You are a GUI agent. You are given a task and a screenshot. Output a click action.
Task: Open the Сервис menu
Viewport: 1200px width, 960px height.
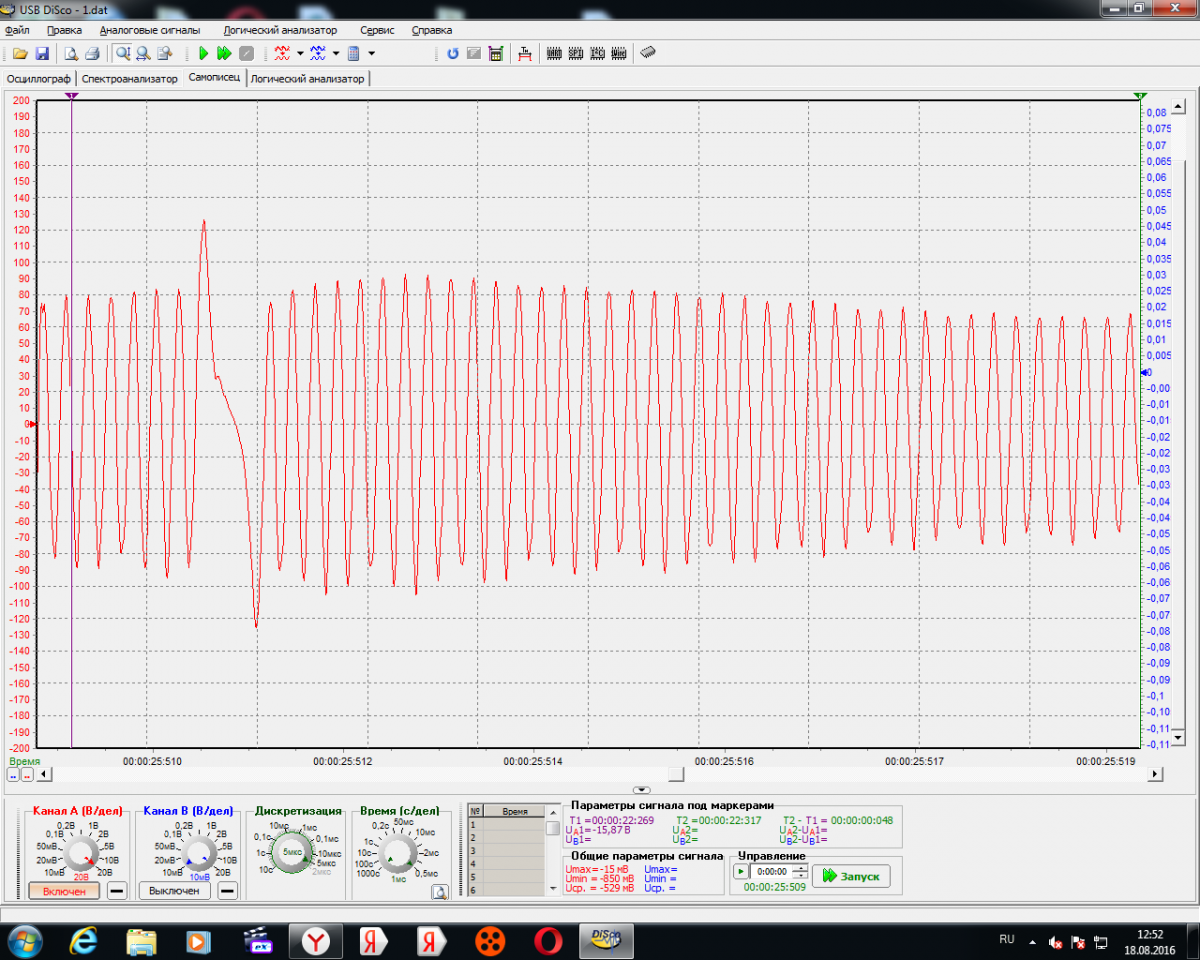point(377,30)
